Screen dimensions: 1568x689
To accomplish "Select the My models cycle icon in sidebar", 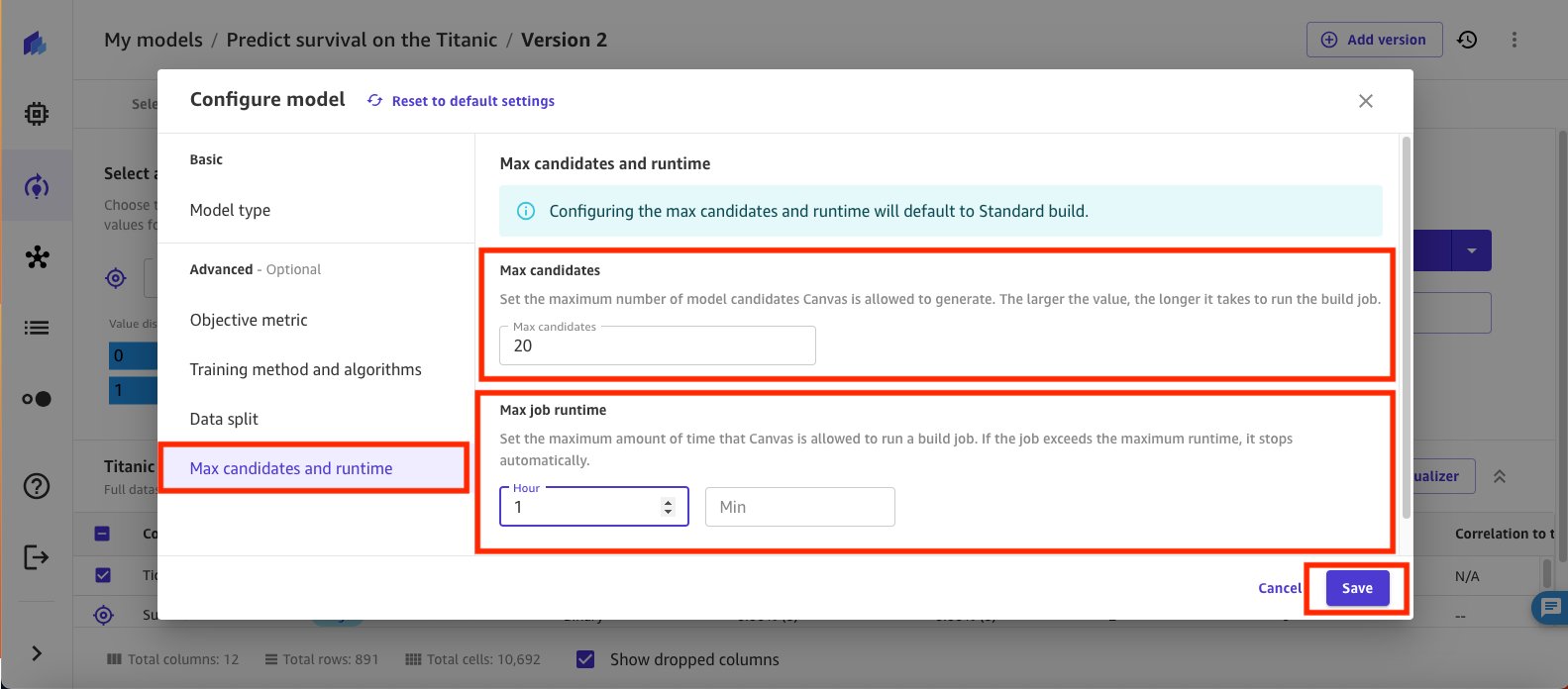I will (x=37, y=186).
